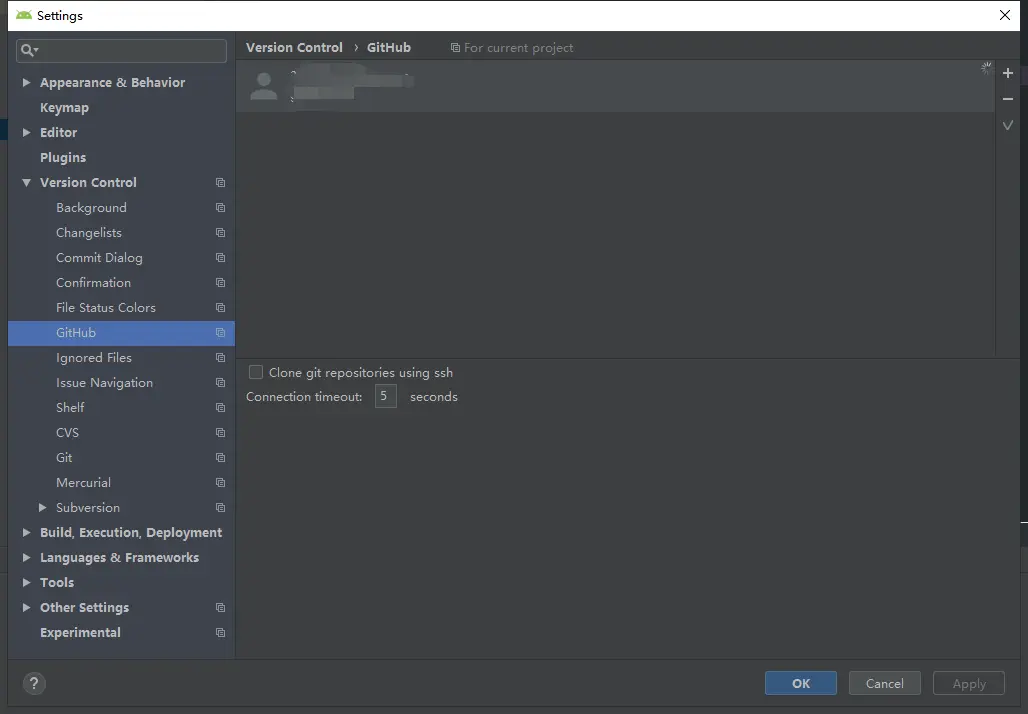Click the OK button
The width and height of the screenshot is (1028, 714).
coord(801,683)
